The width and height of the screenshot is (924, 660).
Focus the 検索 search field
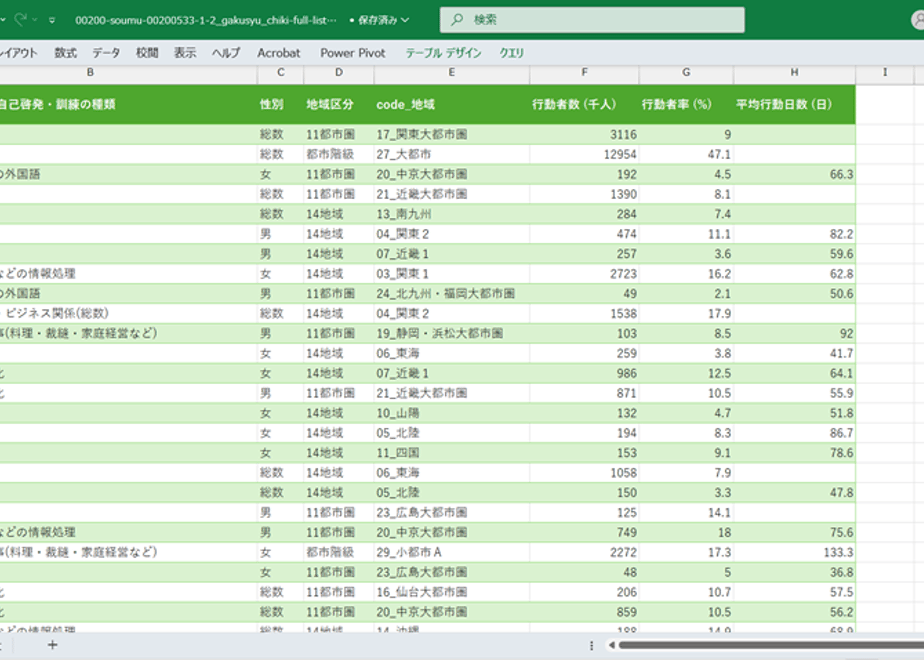[592, 20]
